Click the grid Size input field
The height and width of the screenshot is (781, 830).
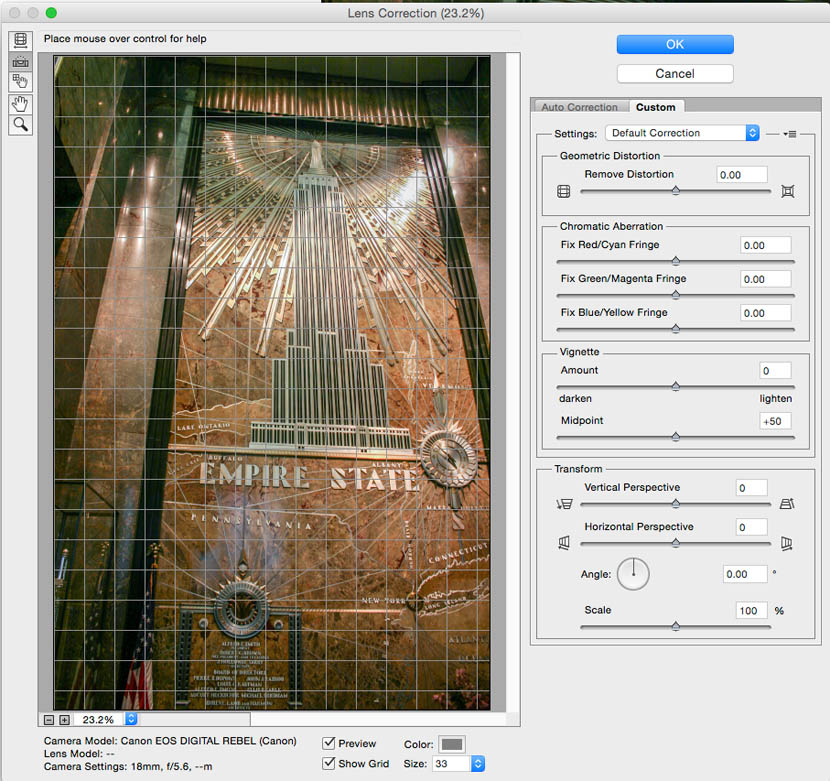[x=452, y=764]
